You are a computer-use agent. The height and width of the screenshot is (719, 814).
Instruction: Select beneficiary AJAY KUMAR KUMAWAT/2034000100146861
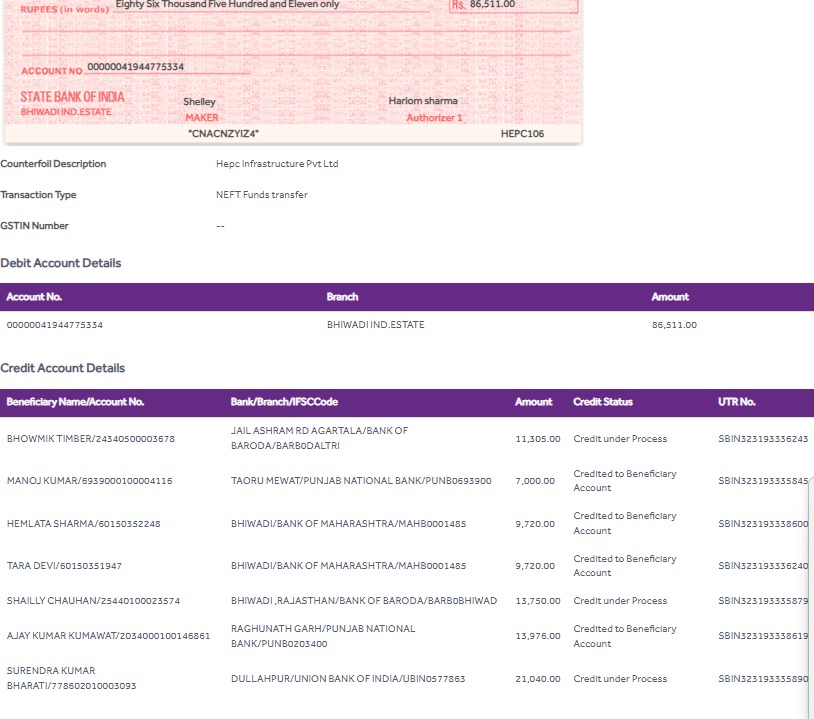pyautogui.click(x=108, y=636)
